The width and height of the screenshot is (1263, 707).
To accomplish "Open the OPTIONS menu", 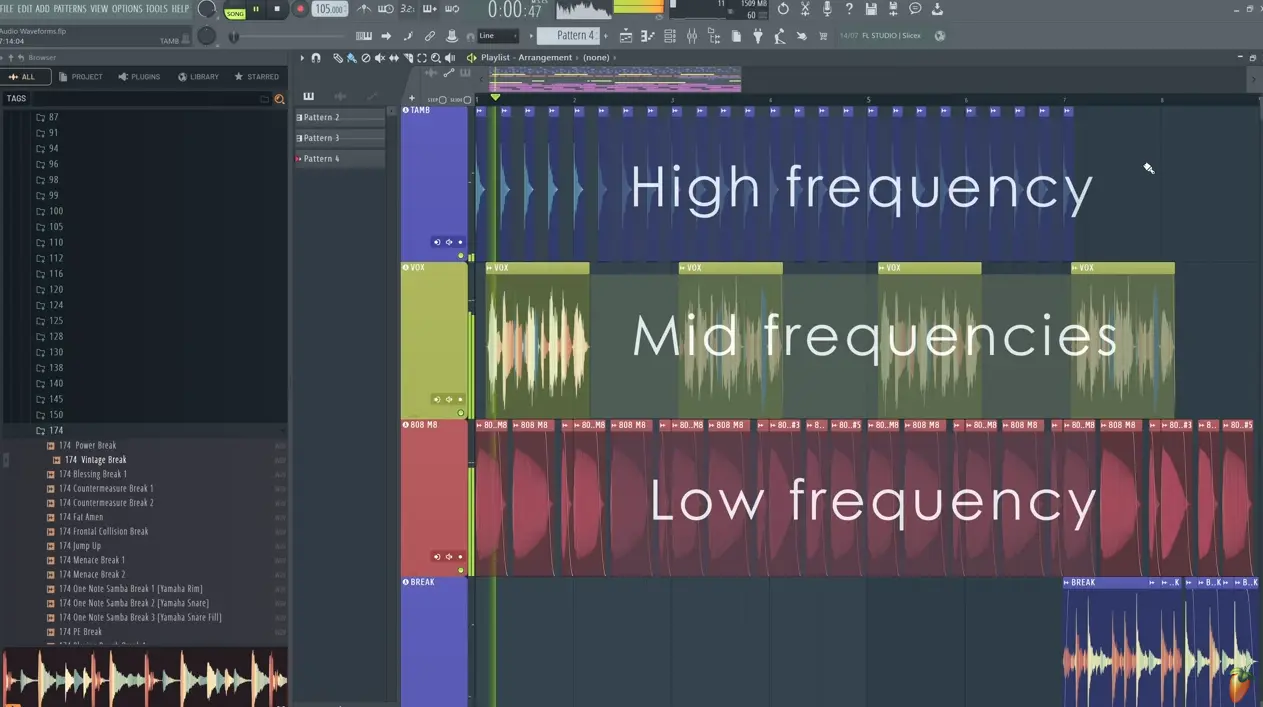I will (127, 8).
